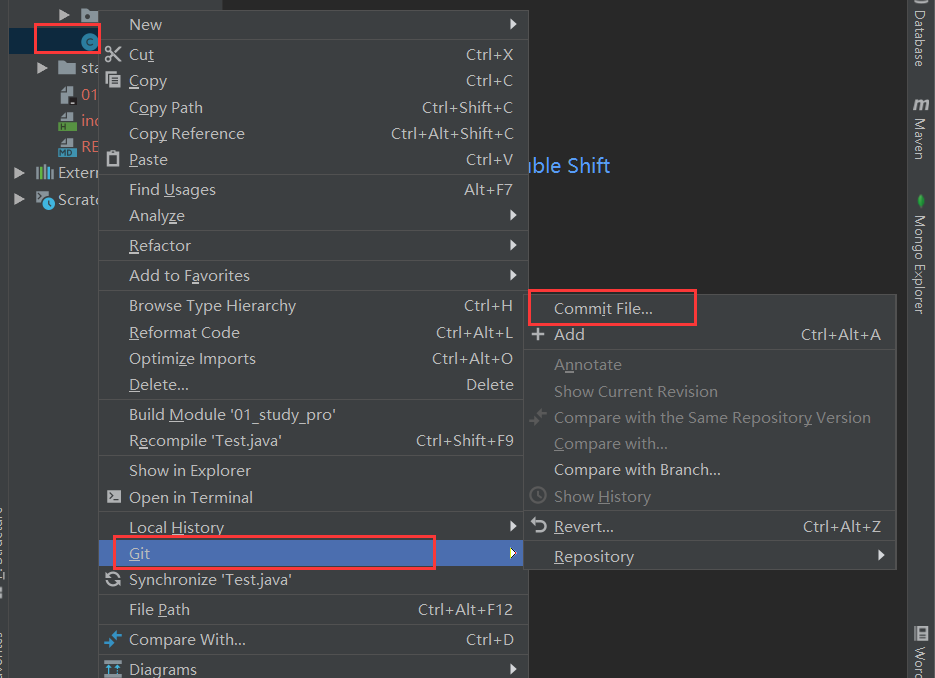This screenshot has height=678, width=935.
Task: Click the Synchronize refresh icon
Action: coord(113,579)
